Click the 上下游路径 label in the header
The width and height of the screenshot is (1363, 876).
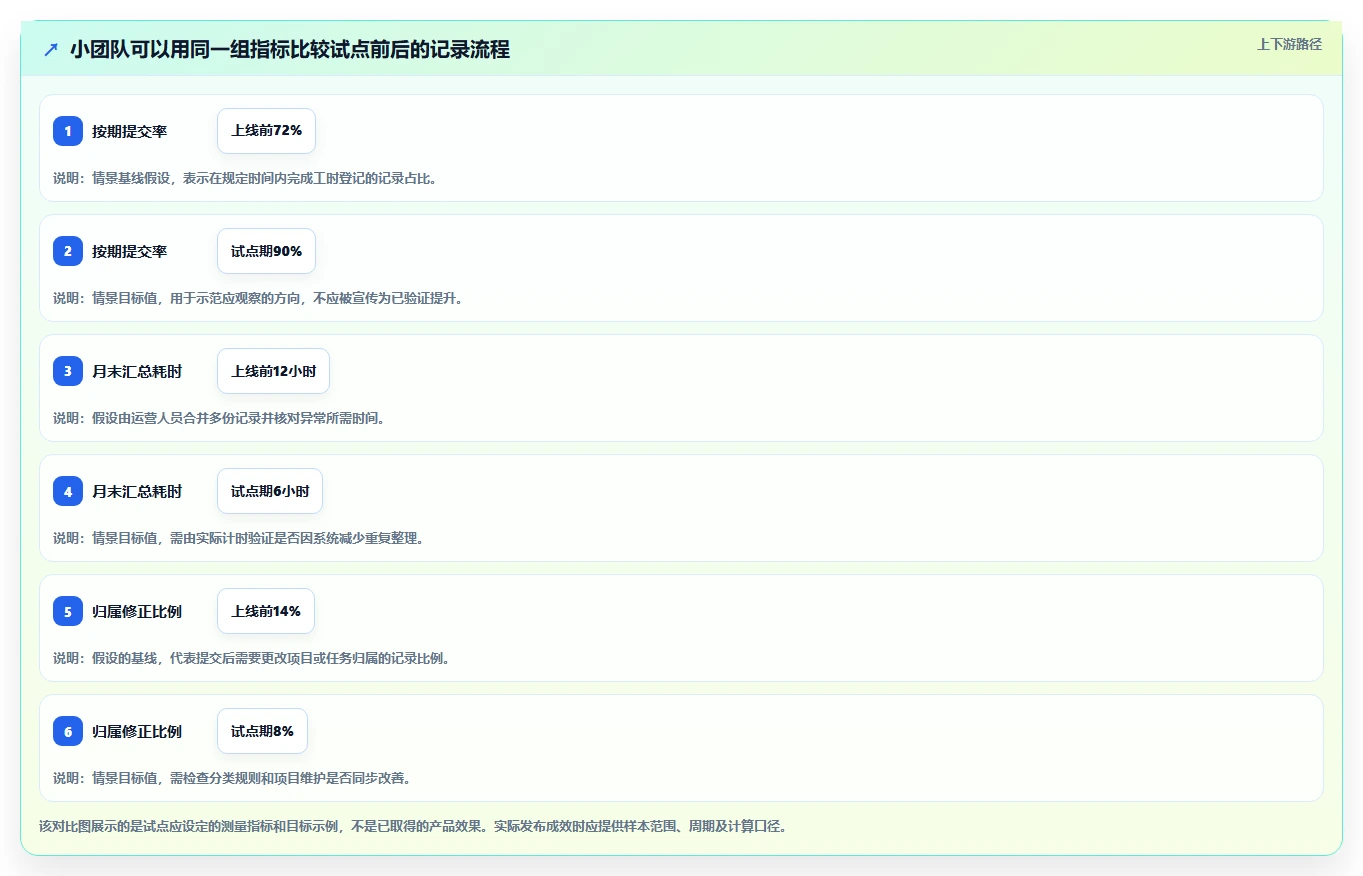coord(1289,44)
